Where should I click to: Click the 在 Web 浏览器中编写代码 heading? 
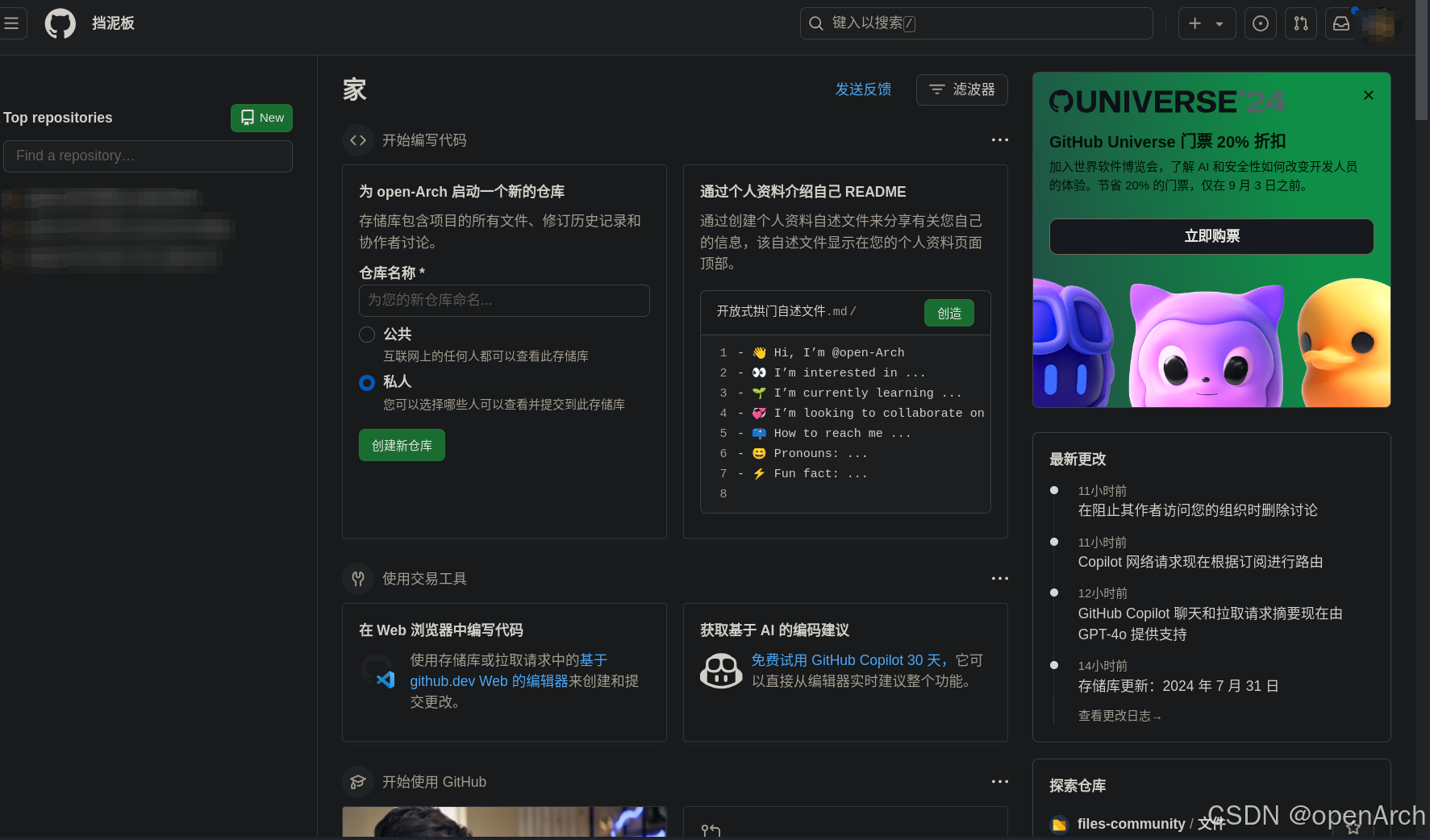(440, 630)
